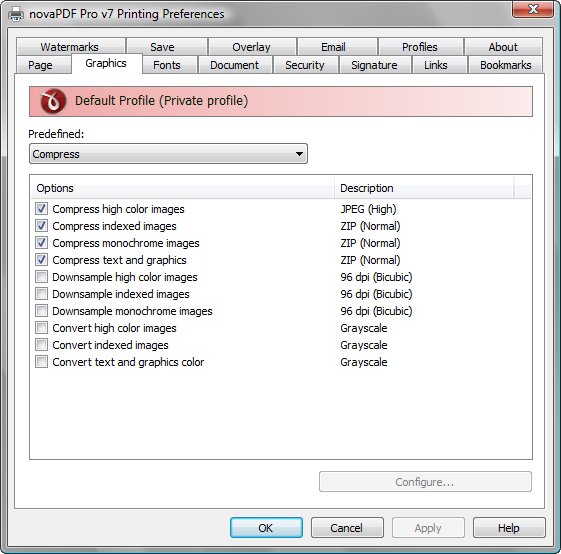Click the Configure... button
561x554 pixels.
[x=425, y=482]
